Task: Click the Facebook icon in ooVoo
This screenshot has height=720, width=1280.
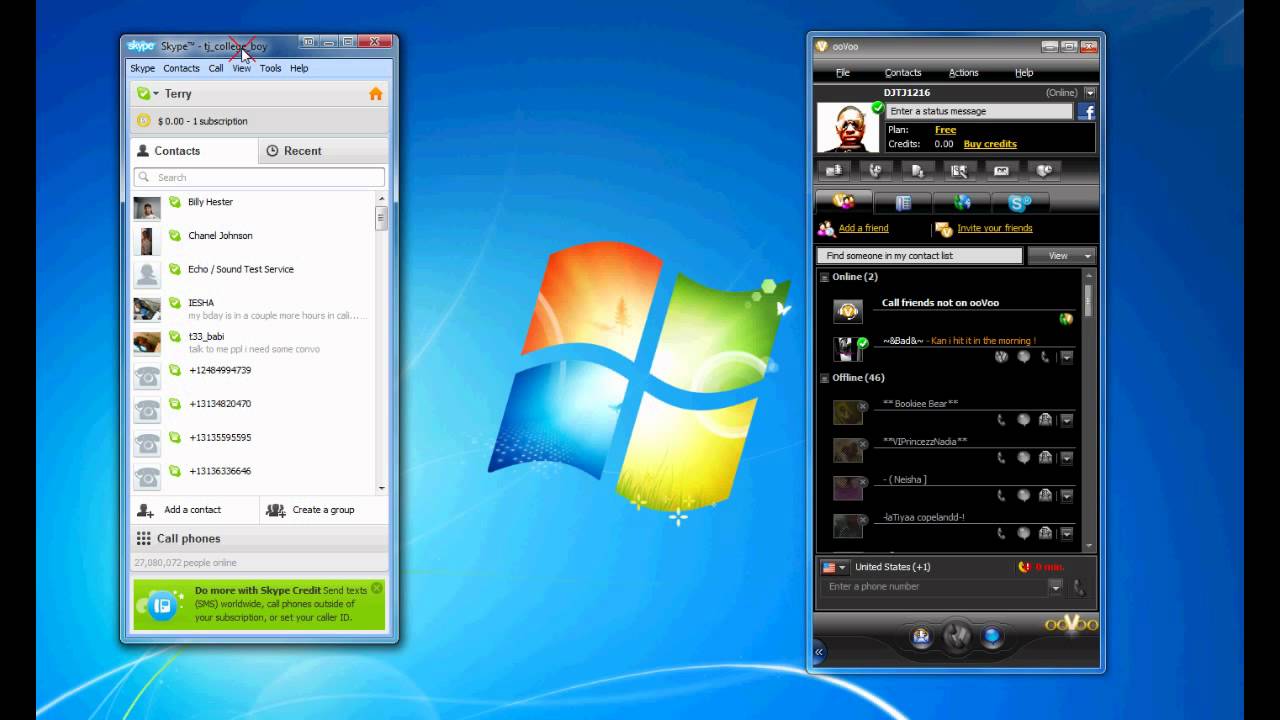Action: 1086,112
